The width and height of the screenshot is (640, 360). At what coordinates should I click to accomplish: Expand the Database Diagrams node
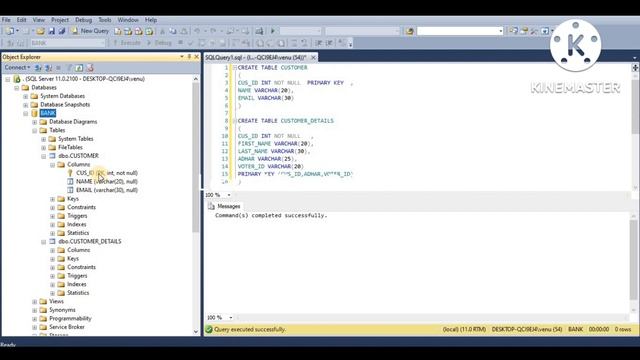pos(35,122)
